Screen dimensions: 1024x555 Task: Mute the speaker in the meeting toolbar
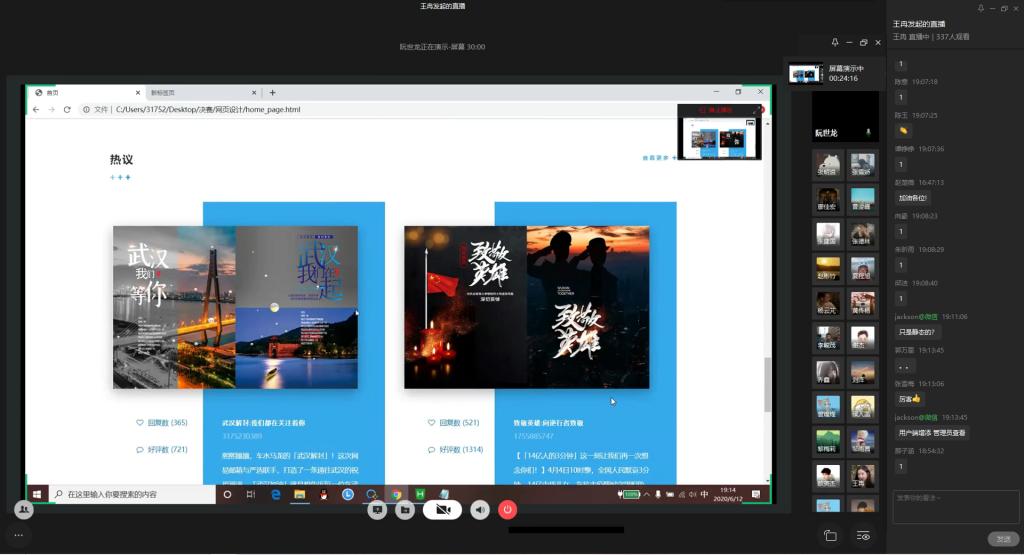480,510
